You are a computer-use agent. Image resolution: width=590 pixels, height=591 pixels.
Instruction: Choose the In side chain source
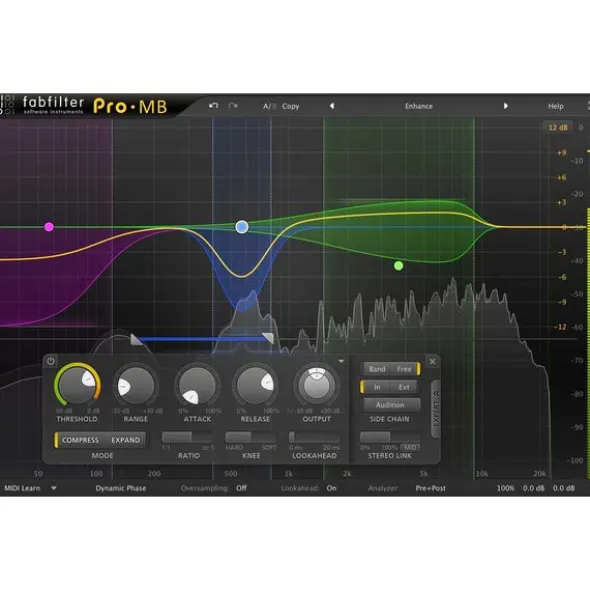(377, 387)
